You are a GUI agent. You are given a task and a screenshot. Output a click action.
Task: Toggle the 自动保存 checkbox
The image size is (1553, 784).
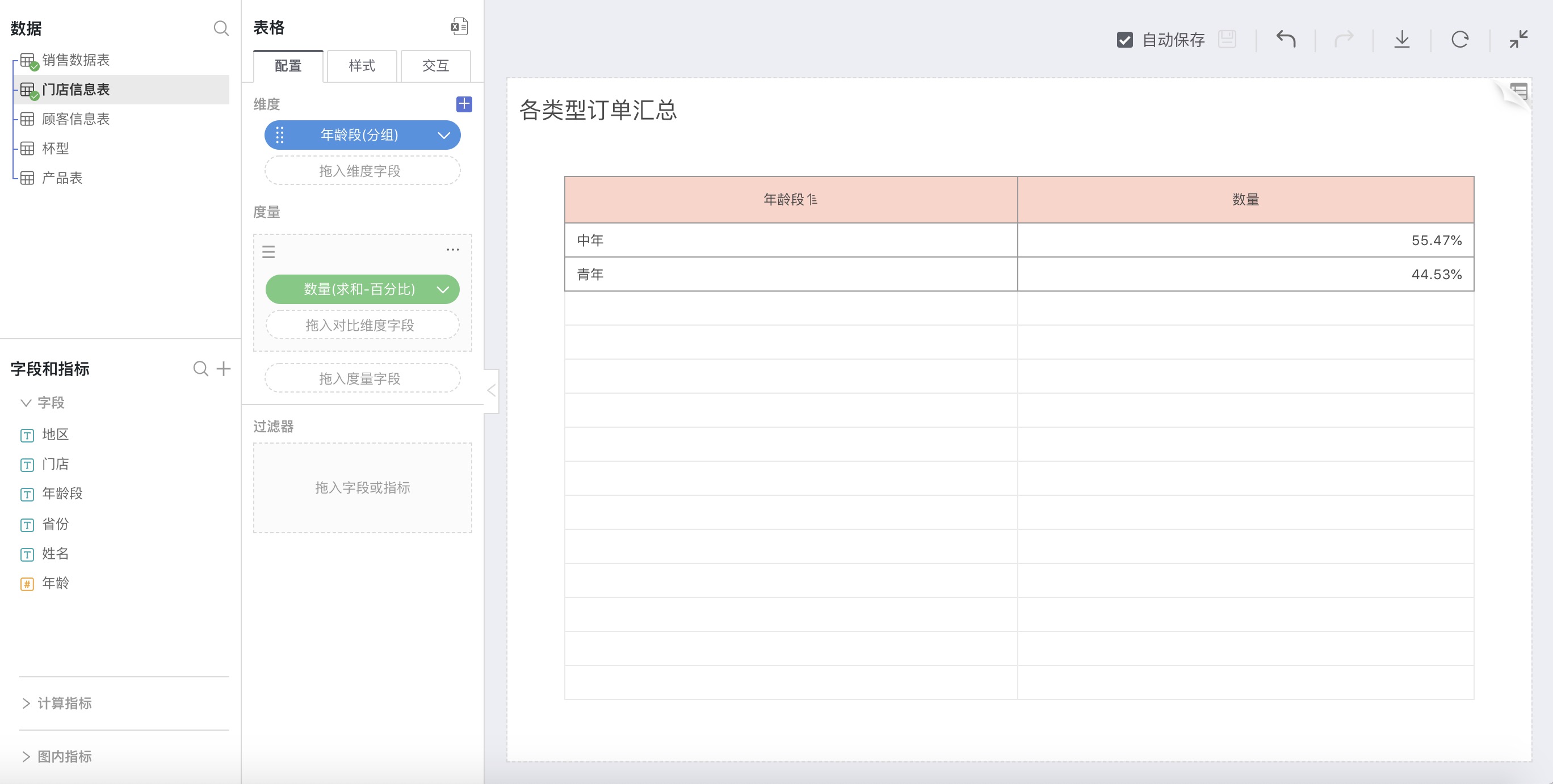point(1124,40)
